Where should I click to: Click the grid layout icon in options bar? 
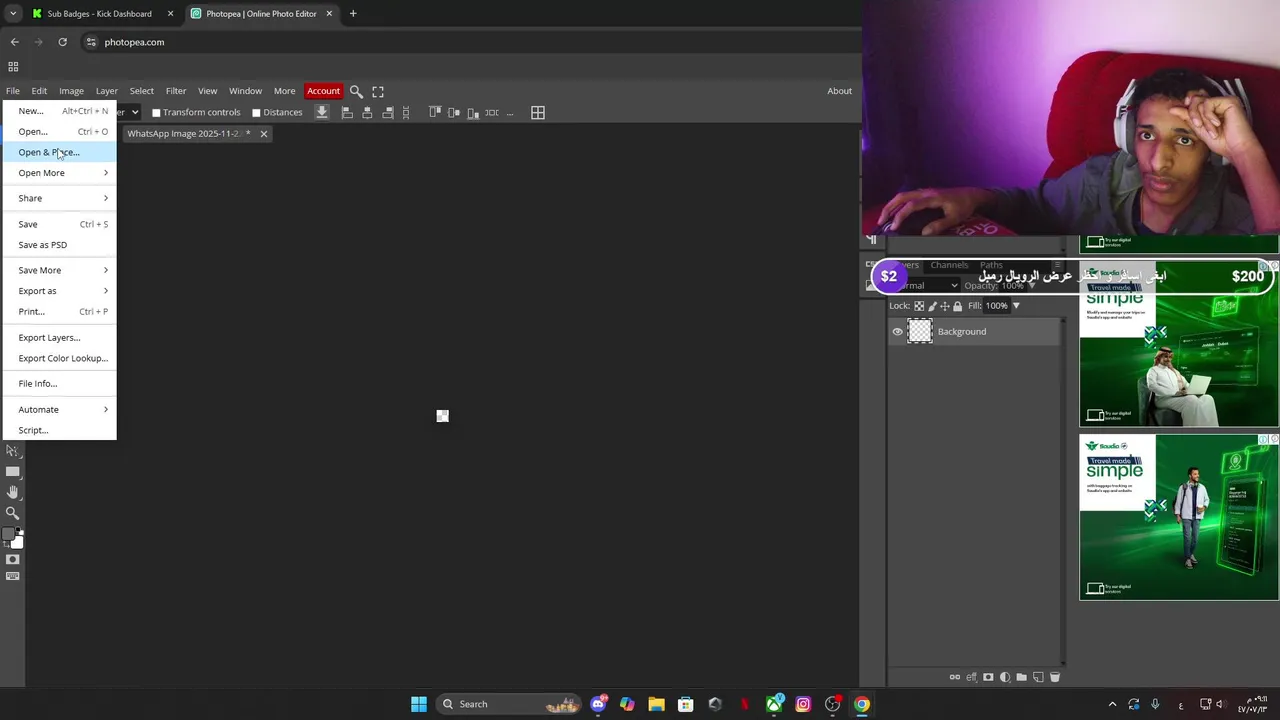538,113
